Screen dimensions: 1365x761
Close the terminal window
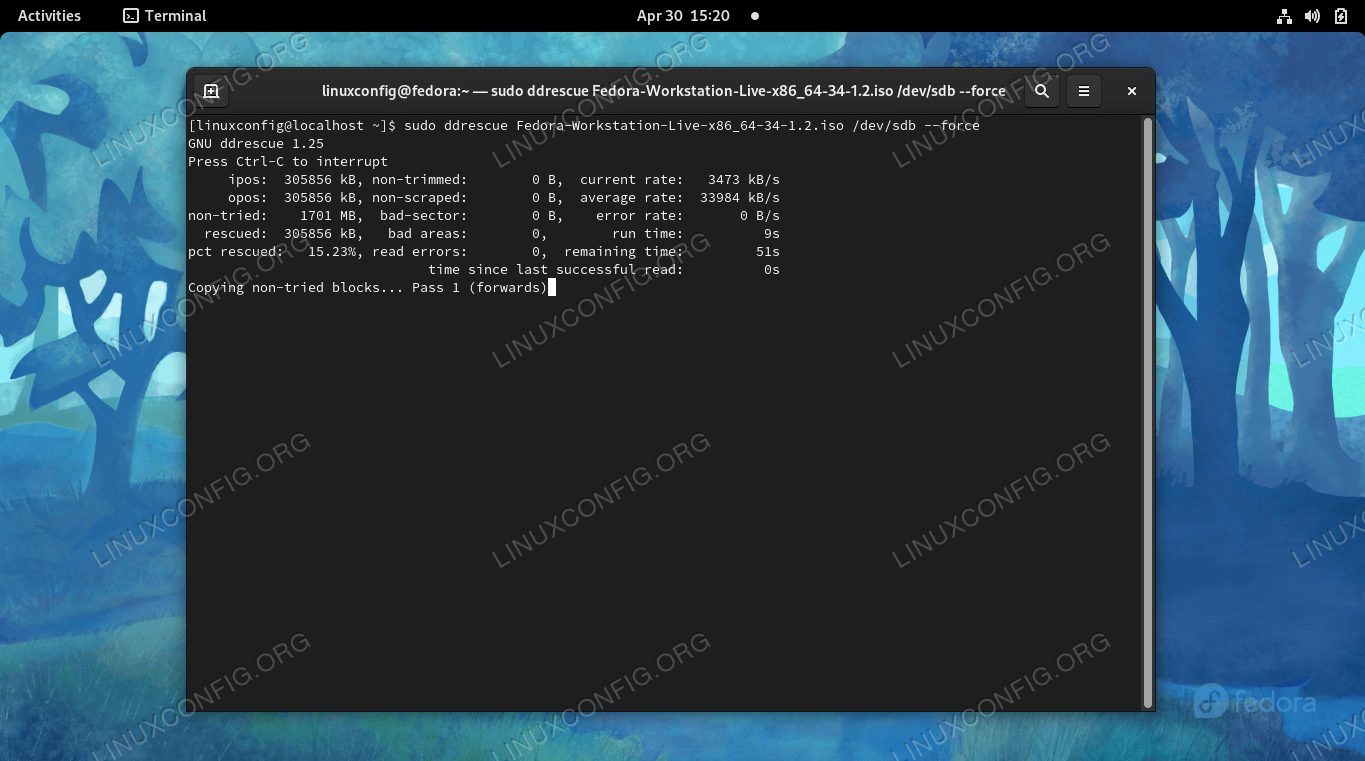coord(1132,91)
